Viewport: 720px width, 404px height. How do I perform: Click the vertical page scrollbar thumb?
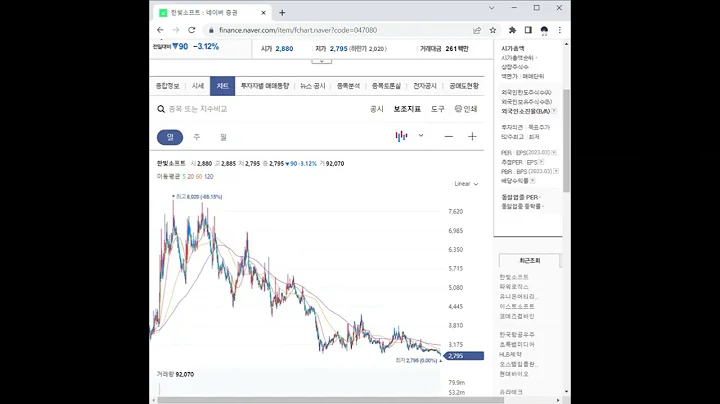566,140
